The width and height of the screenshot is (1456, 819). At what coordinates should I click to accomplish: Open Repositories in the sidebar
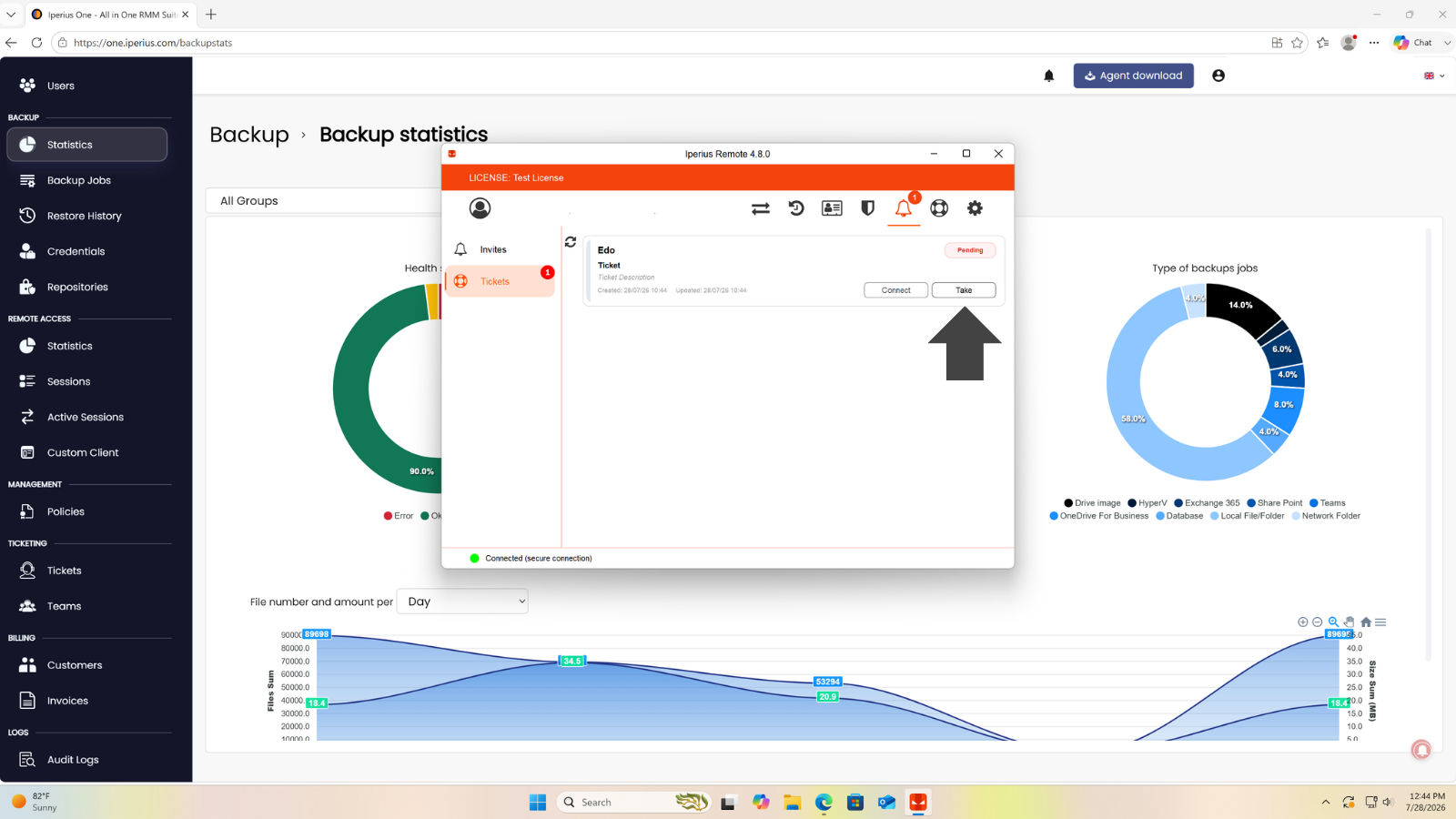87,287
